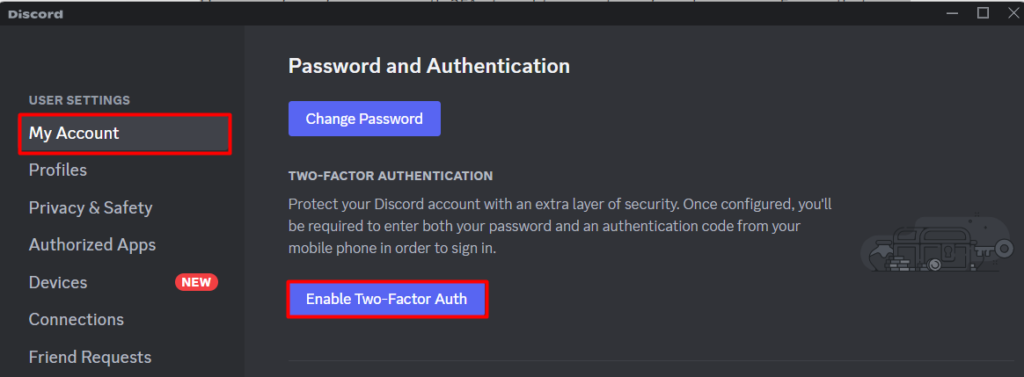Click the Password and Authentication heading
The image size is (1024, 377).
429,65
